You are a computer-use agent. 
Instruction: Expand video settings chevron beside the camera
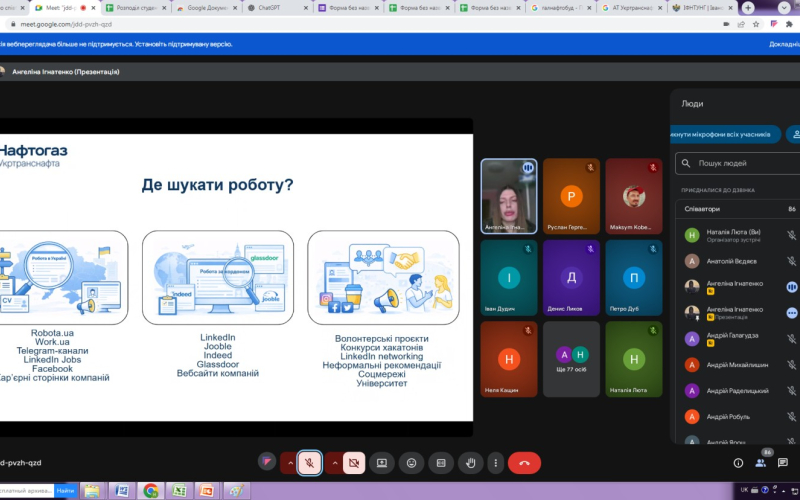coord(335,463)
